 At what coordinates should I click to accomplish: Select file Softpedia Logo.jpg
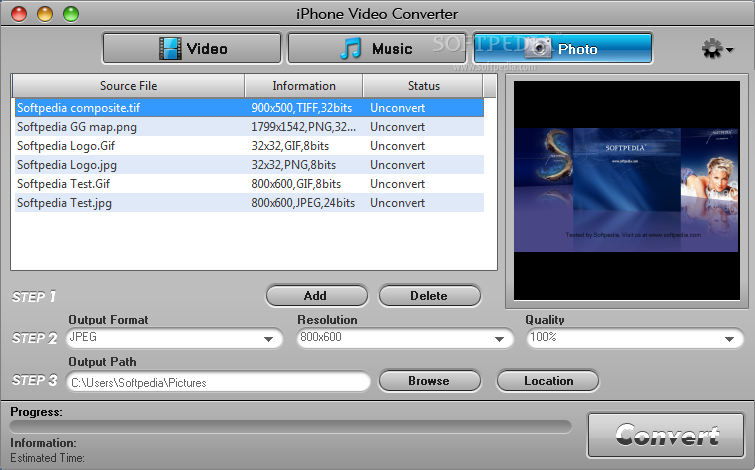[x=249, y=165]
